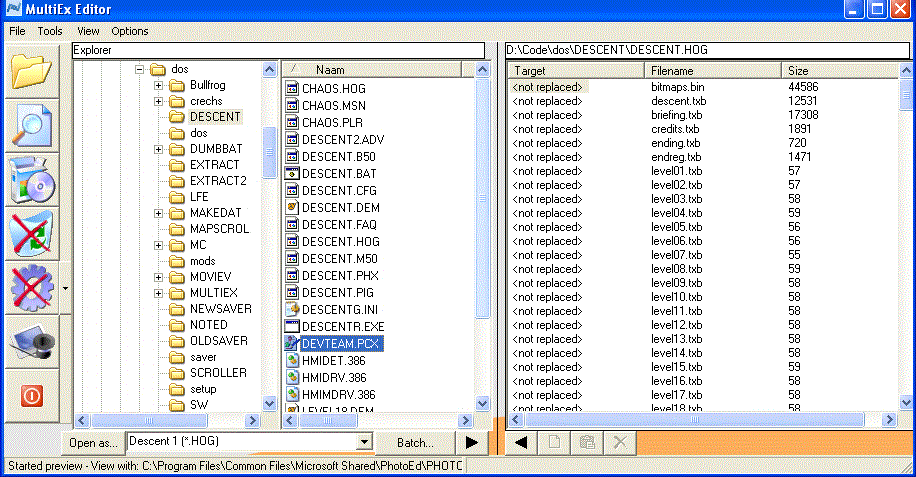
Task: Click down arrow of archive list scrollbar
Action: coord(905,402)
